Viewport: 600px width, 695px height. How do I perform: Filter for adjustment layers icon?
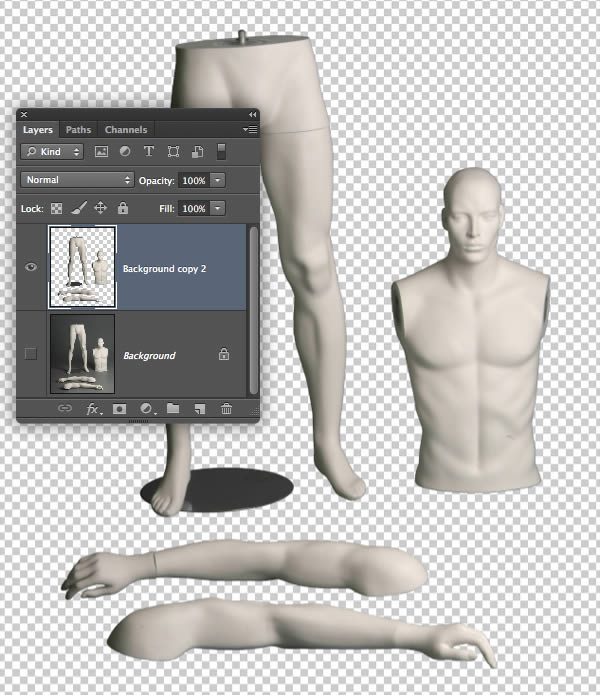(x=125, y=152)
